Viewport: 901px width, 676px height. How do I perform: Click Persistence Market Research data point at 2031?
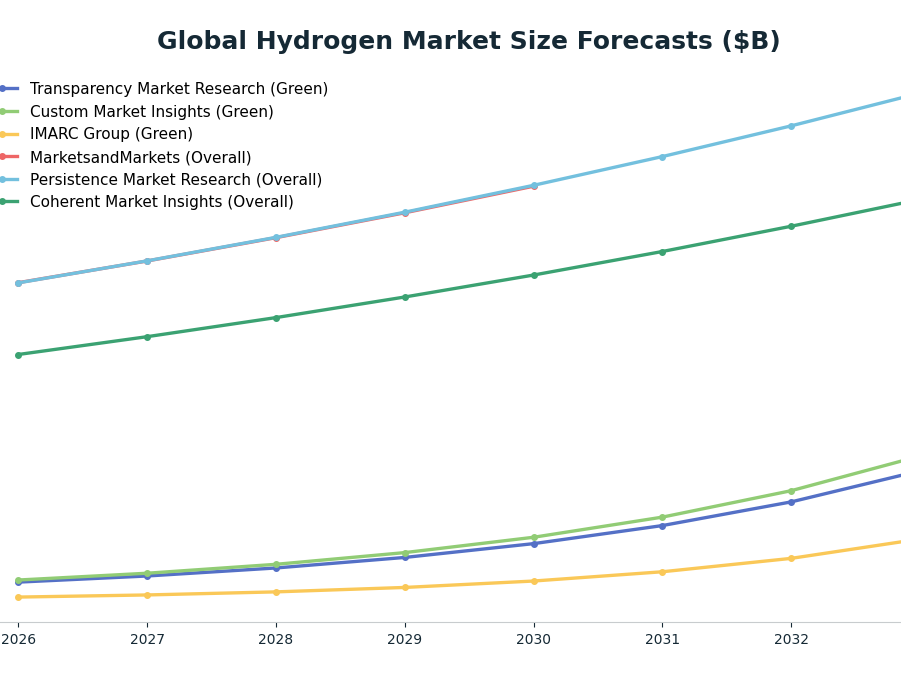663,157
